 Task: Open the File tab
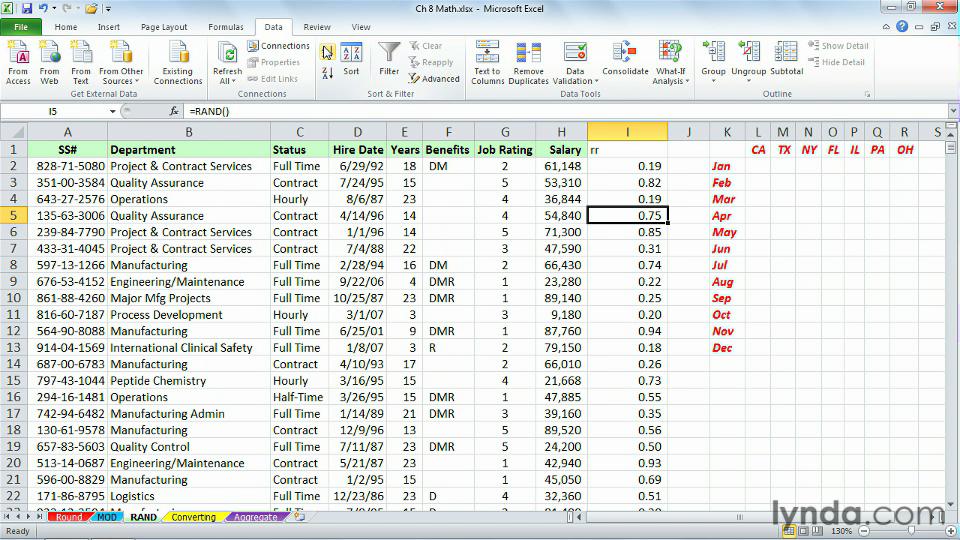(21, 27)
